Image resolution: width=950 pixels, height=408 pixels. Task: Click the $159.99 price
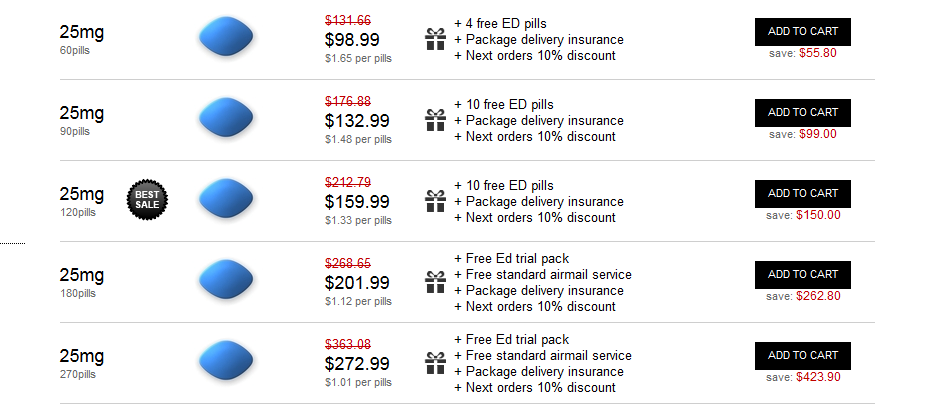(357, 202)
